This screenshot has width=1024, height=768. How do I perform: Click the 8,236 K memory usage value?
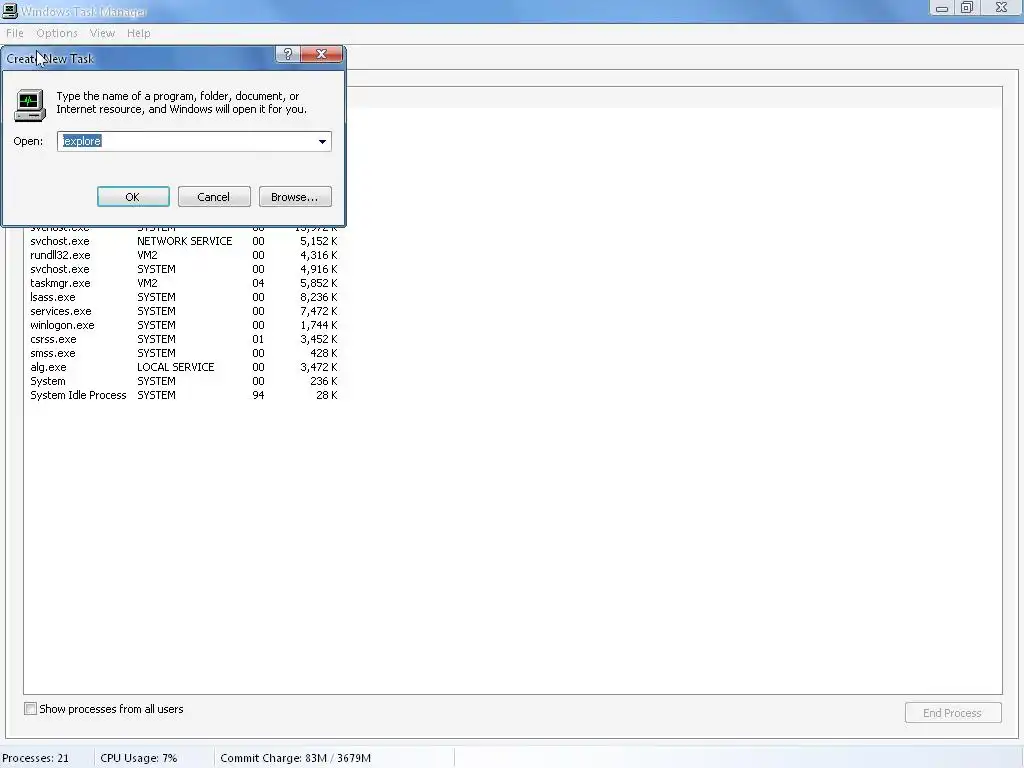(319, 297)
